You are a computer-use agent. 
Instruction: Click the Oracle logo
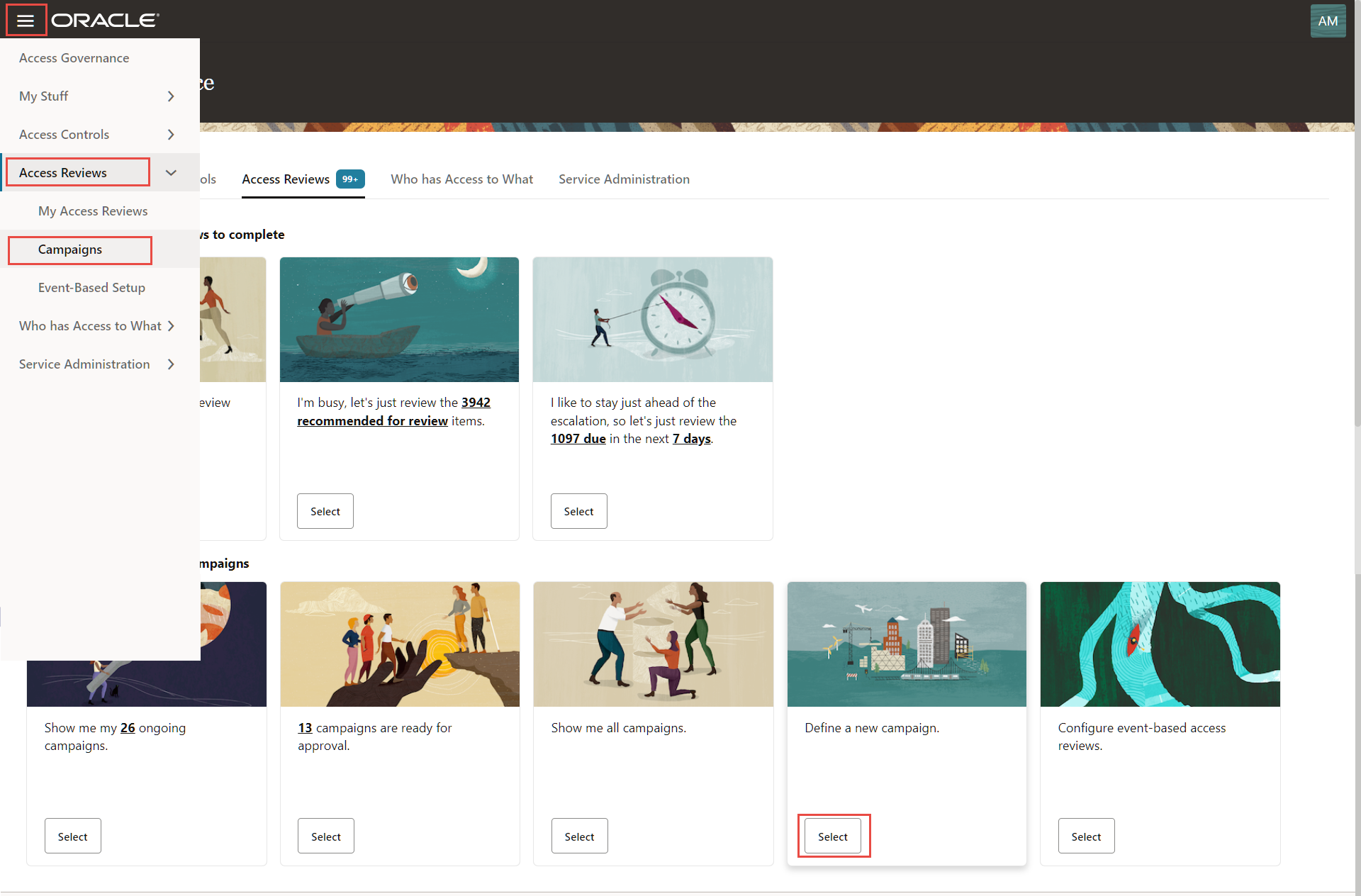point(105,21)
